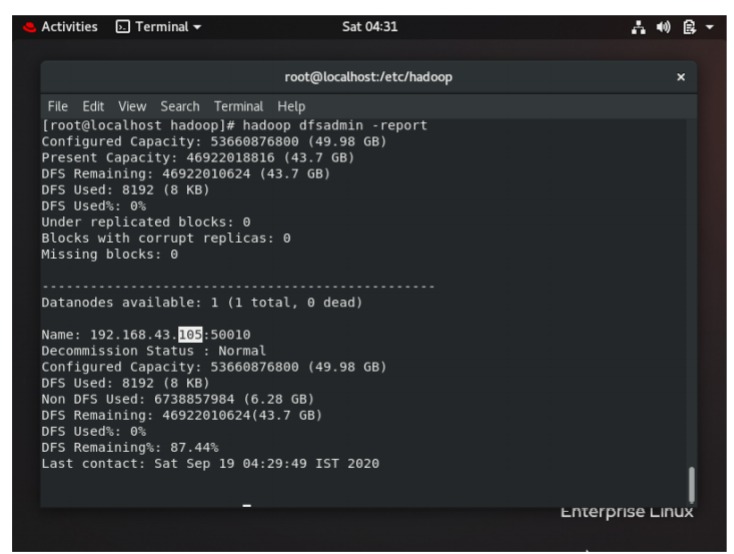The image size is (734, 554).
Task: Close the terminal window
Action: (x=681, y=77)
